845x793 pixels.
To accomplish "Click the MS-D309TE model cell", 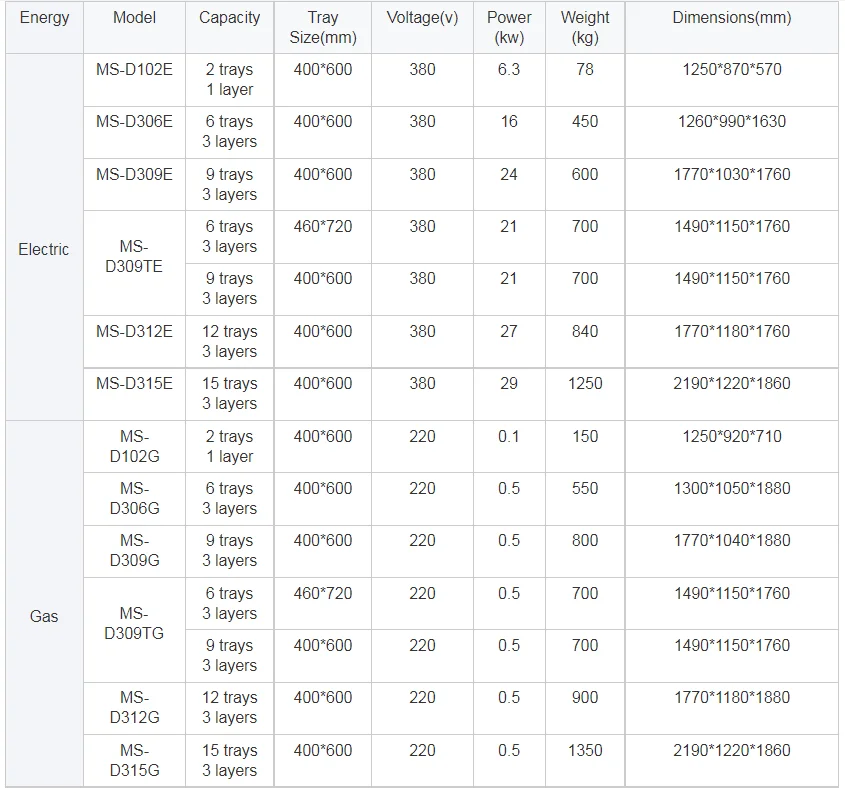I will tap(134, 256).
